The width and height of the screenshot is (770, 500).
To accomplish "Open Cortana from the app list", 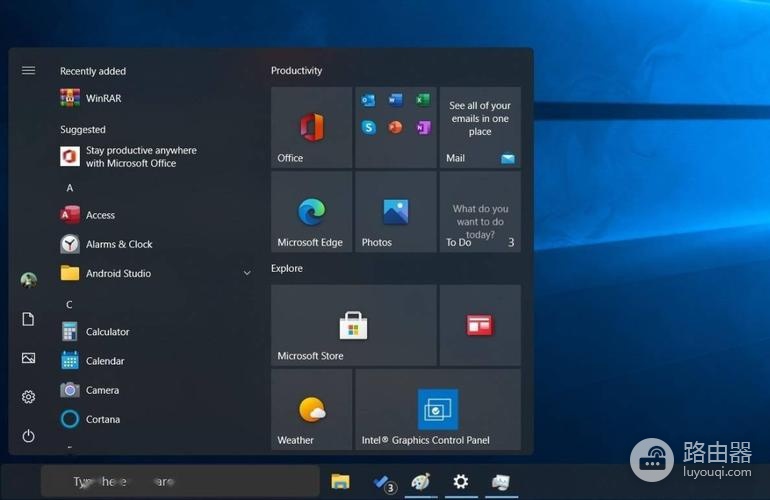I will [x=155, y=419].
